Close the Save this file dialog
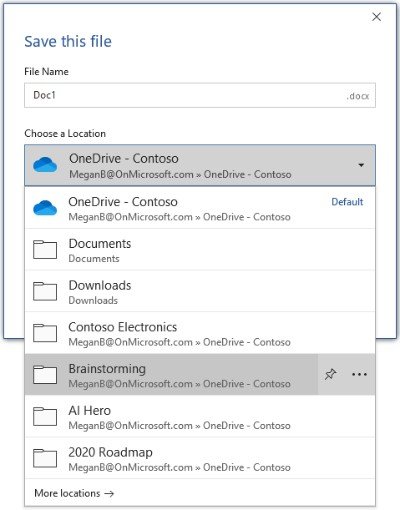This screenshot has height=510, width=400. point(376,17)
